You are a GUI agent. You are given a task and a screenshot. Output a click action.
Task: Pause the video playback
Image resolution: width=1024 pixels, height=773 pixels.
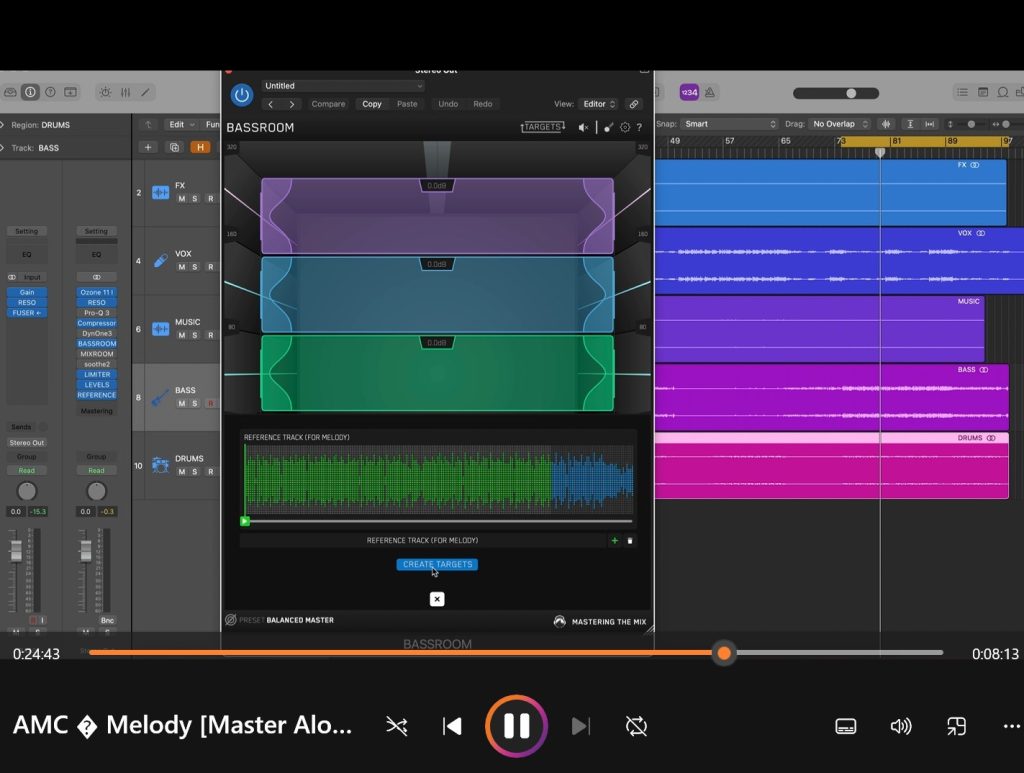(x=516, y=725)
